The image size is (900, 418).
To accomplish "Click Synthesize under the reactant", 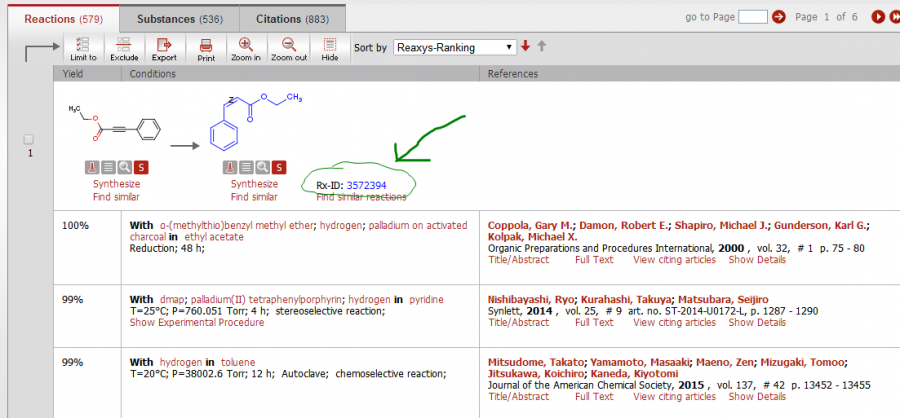I will [117, 184].
